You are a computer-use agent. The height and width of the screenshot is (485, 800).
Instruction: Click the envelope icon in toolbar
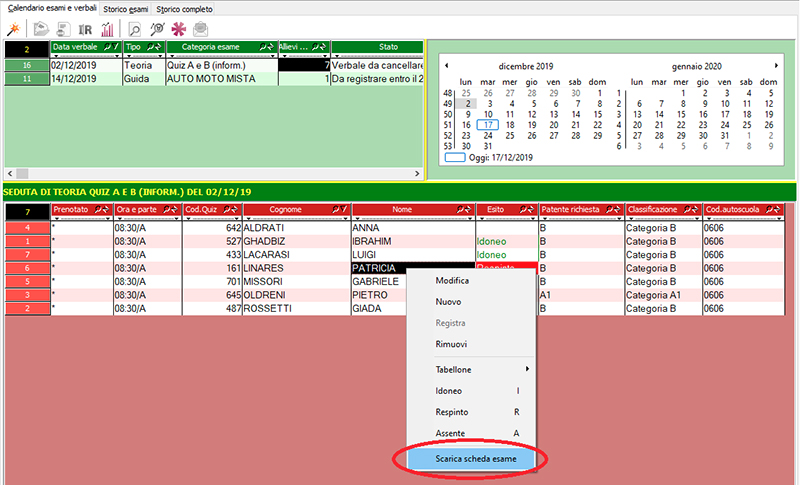click(200, 28)
